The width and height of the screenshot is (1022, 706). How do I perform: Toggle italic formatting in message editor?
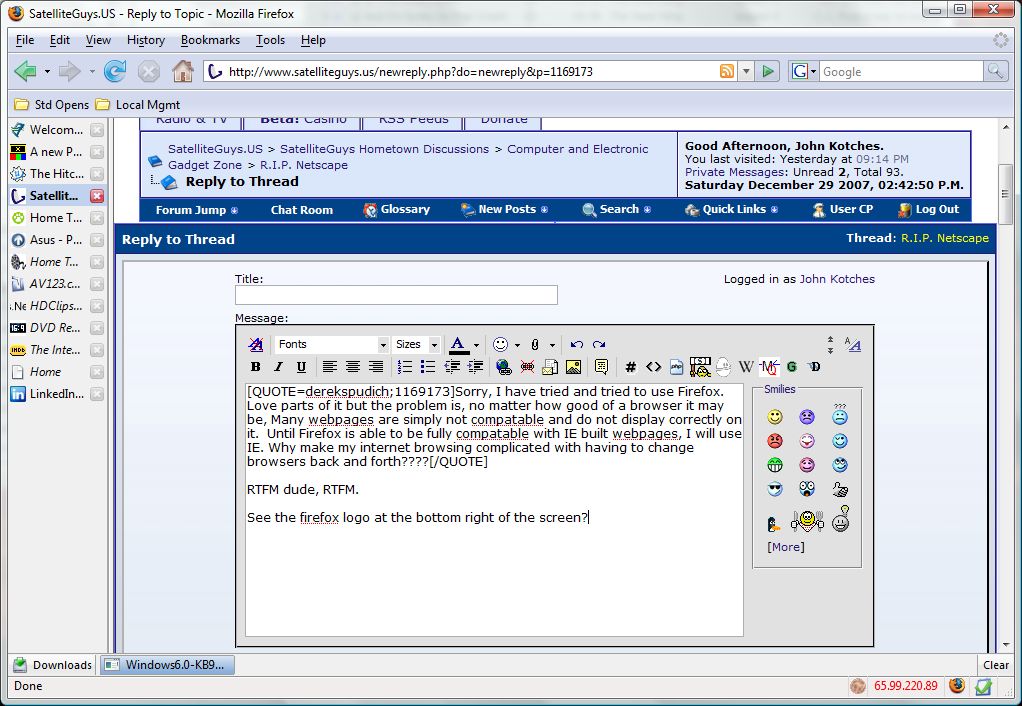[279, 367]
